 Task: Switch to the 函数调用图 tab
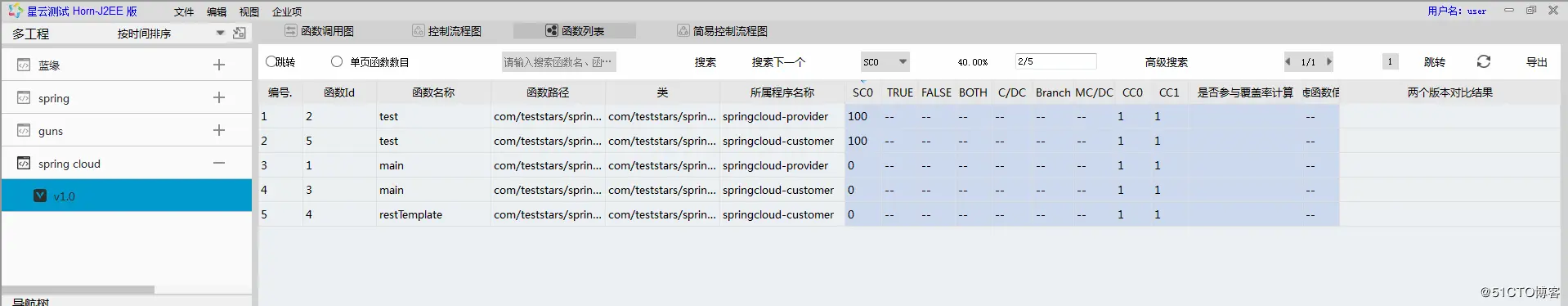pyautogui.click(x=319, y=31)
